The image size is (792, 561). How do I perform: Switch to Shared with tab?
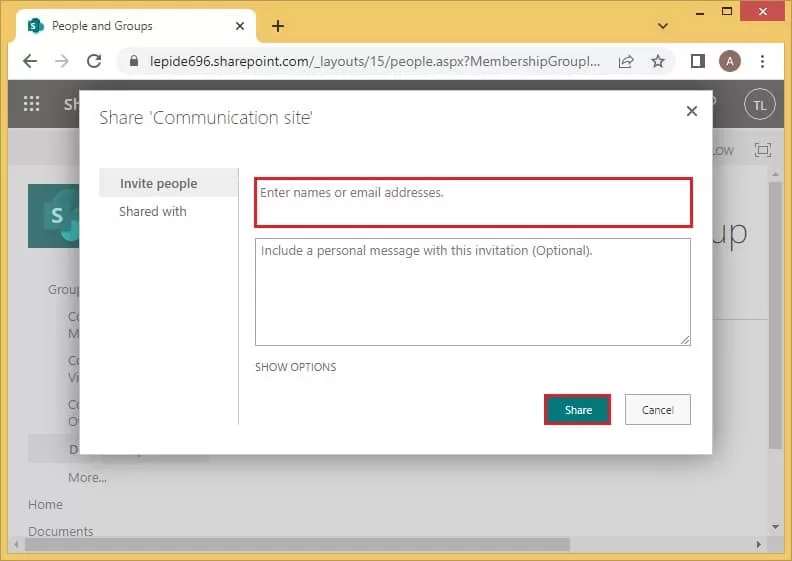(x=153, y=211)
